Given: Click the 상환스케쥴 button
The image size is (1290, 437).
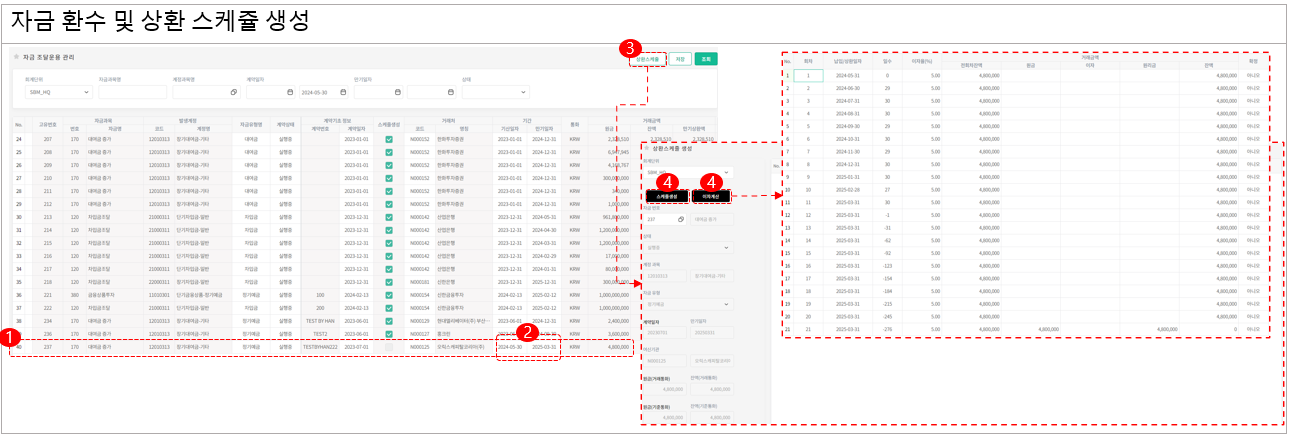Looking at the screenshot, I should tap(646, 59).
